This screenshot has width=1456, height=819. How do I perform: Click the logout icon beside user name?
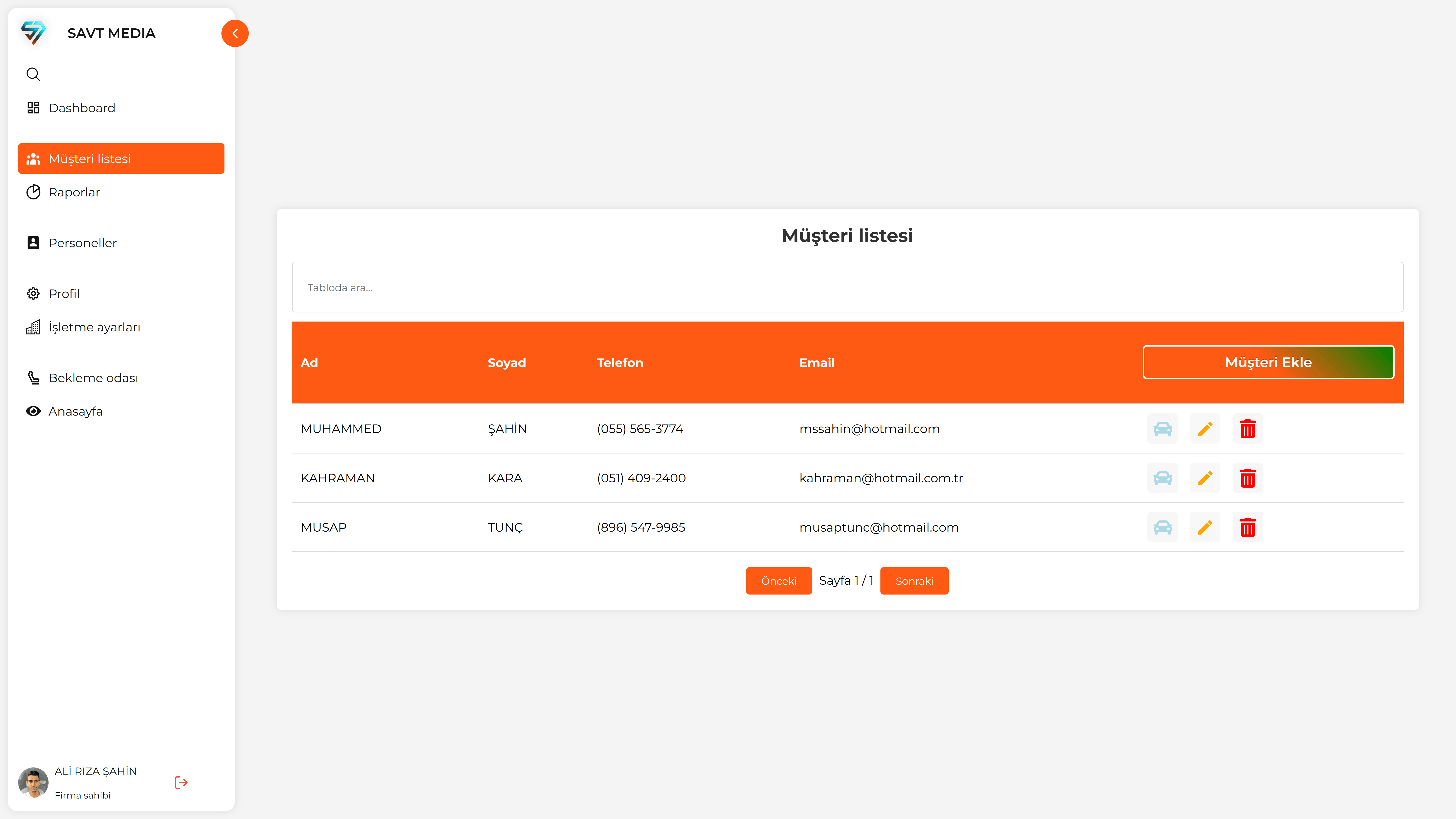181,782
